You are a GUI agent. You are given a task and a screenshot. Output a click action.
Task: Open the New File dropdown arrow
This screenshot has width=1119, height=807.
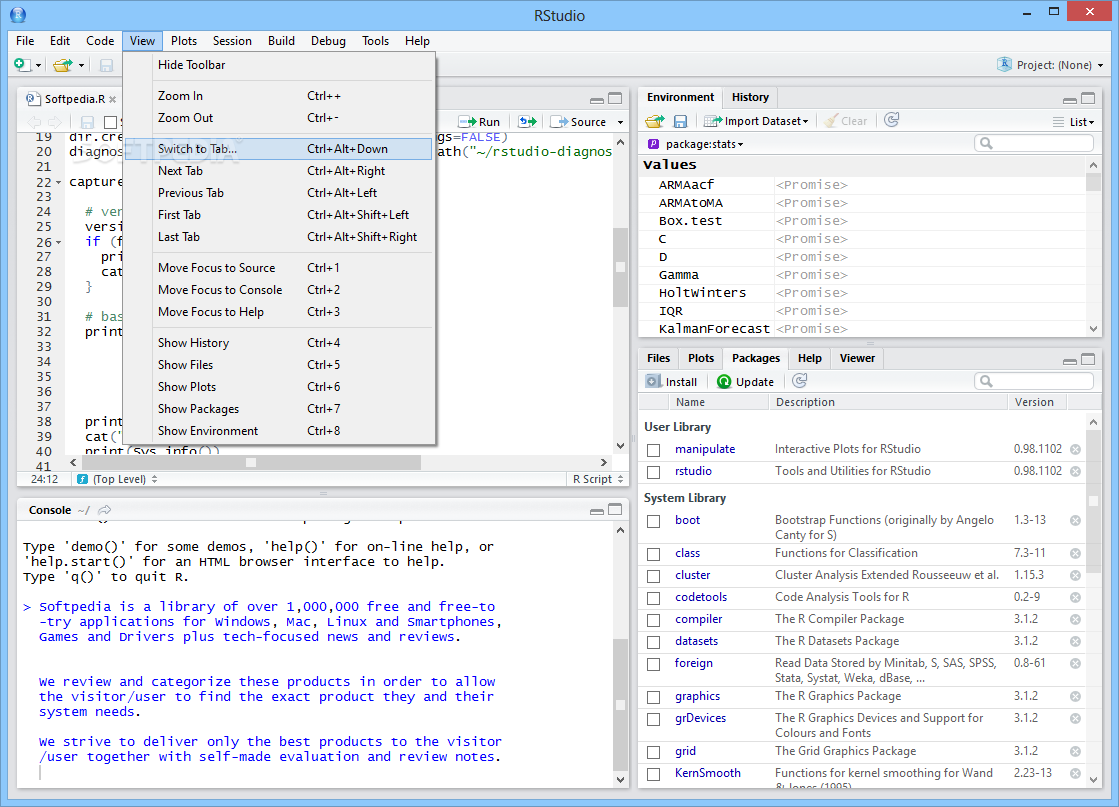point(38,66)
